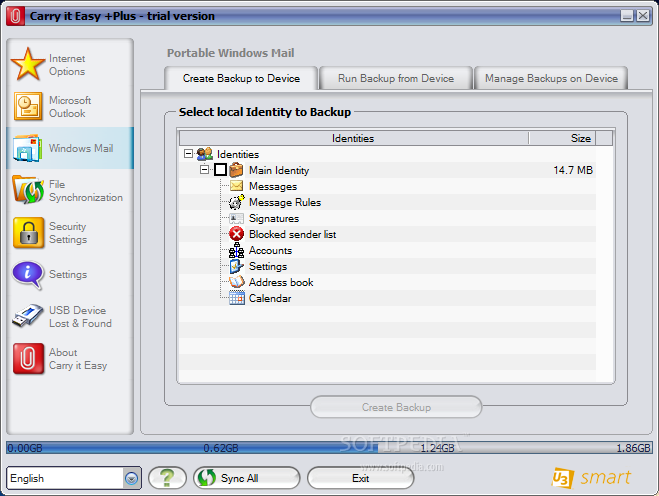Viewport: 659px width, 496px height.
Task: Click the Blocked sender list red X icon
Action: pyautogui.click(x=236, y=234)
